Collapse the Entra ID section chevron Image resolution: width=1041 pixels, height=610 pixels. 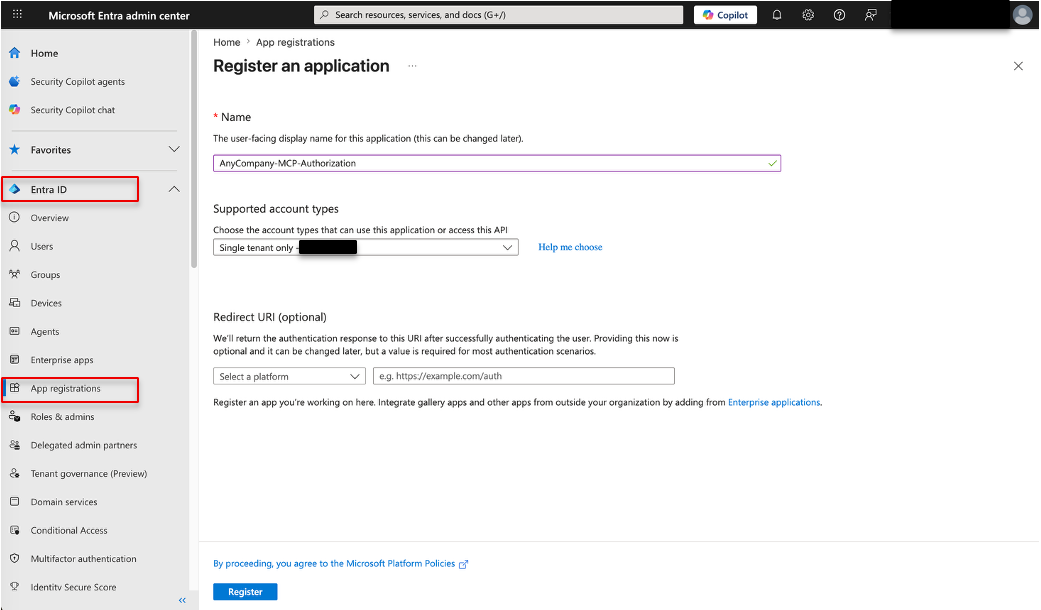click(x=174, y=189)
